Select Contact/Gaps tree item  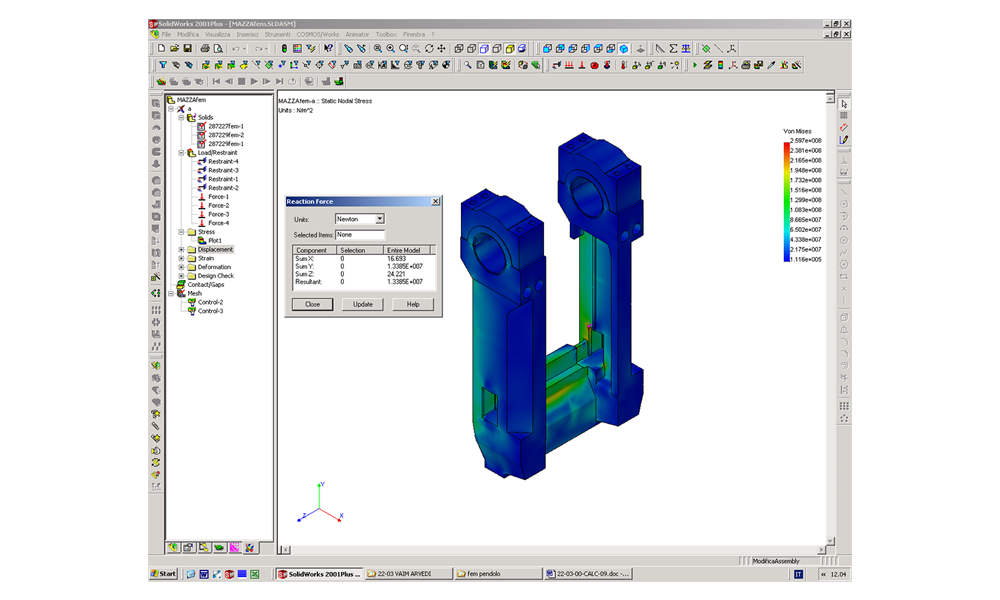[205, 284]
